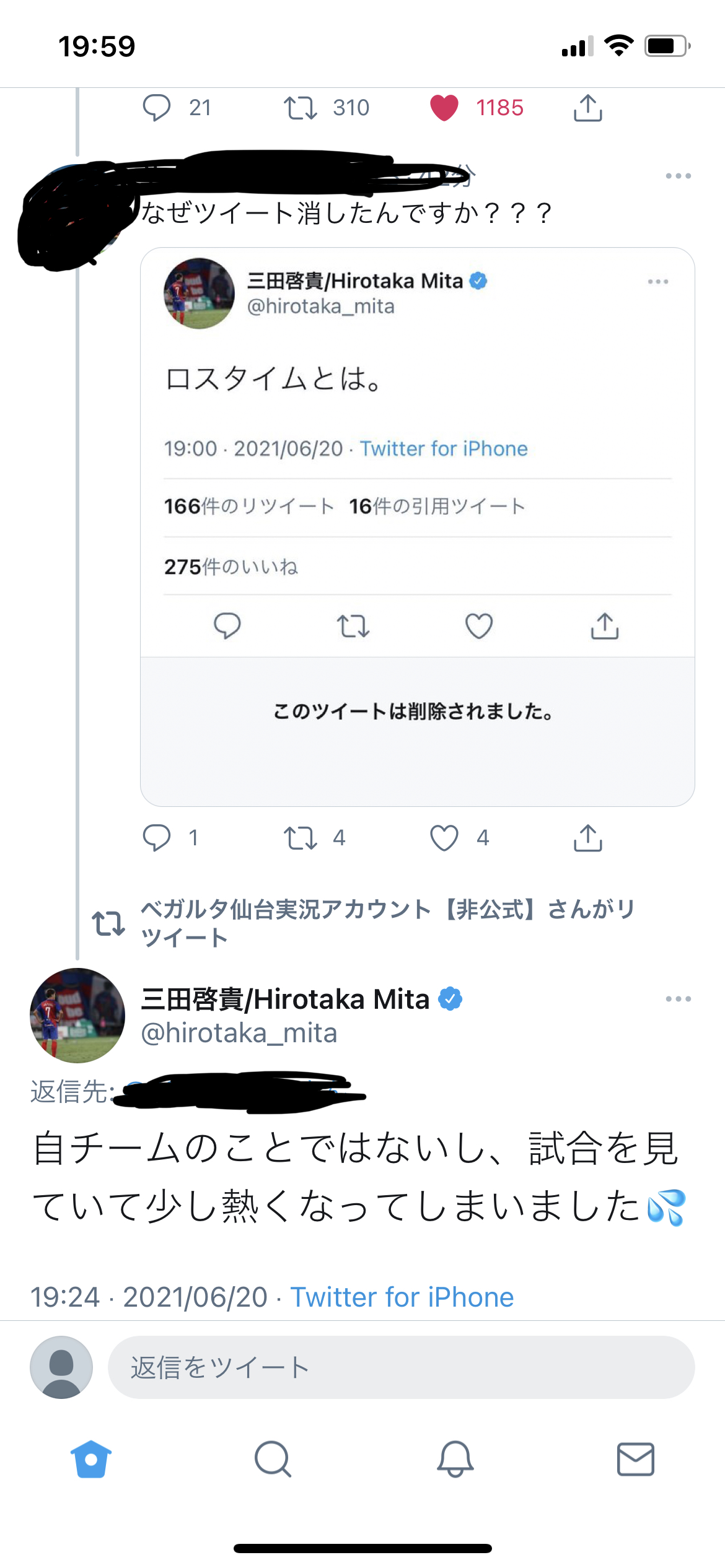Open the Search tab
The image size is (725, 1568).
click(273, 1459)
